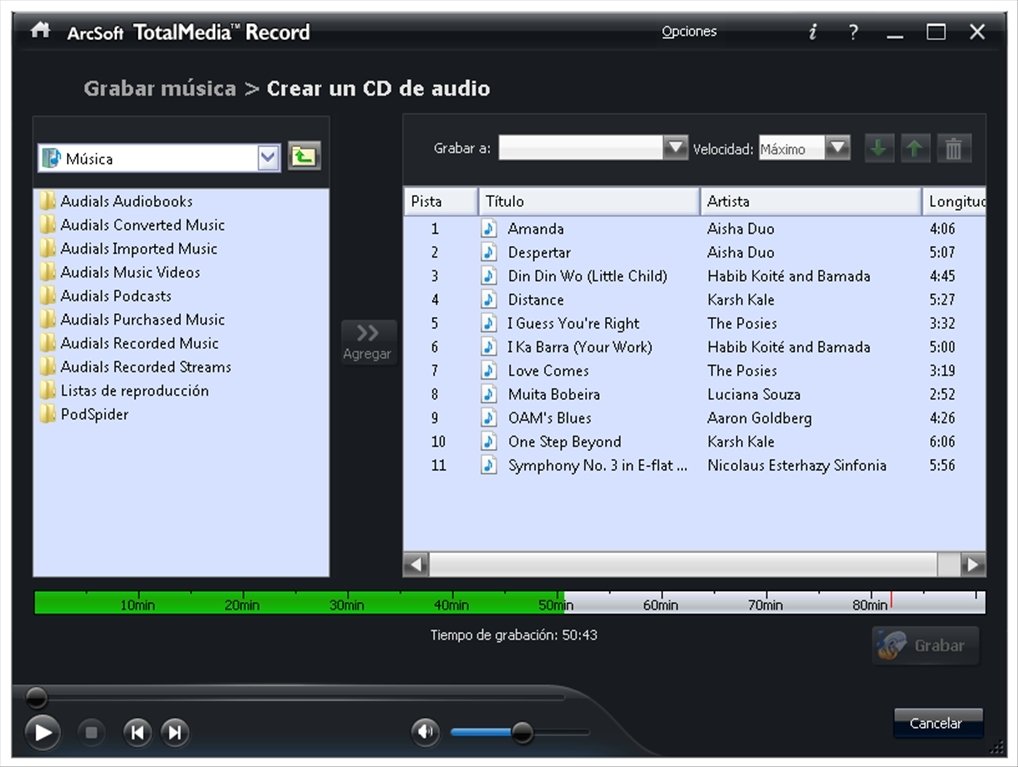Click the right arrow of horizontal scrollbar
Image resolution: width=1018 pixels, height=767 pixels.
[973, 564]
